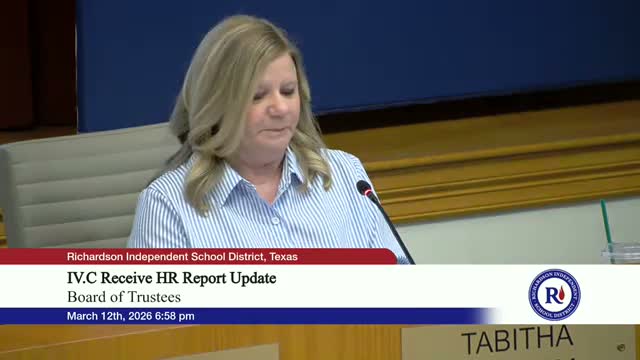
Task: Click the TABITHA name placard
Action: [519, 342]
